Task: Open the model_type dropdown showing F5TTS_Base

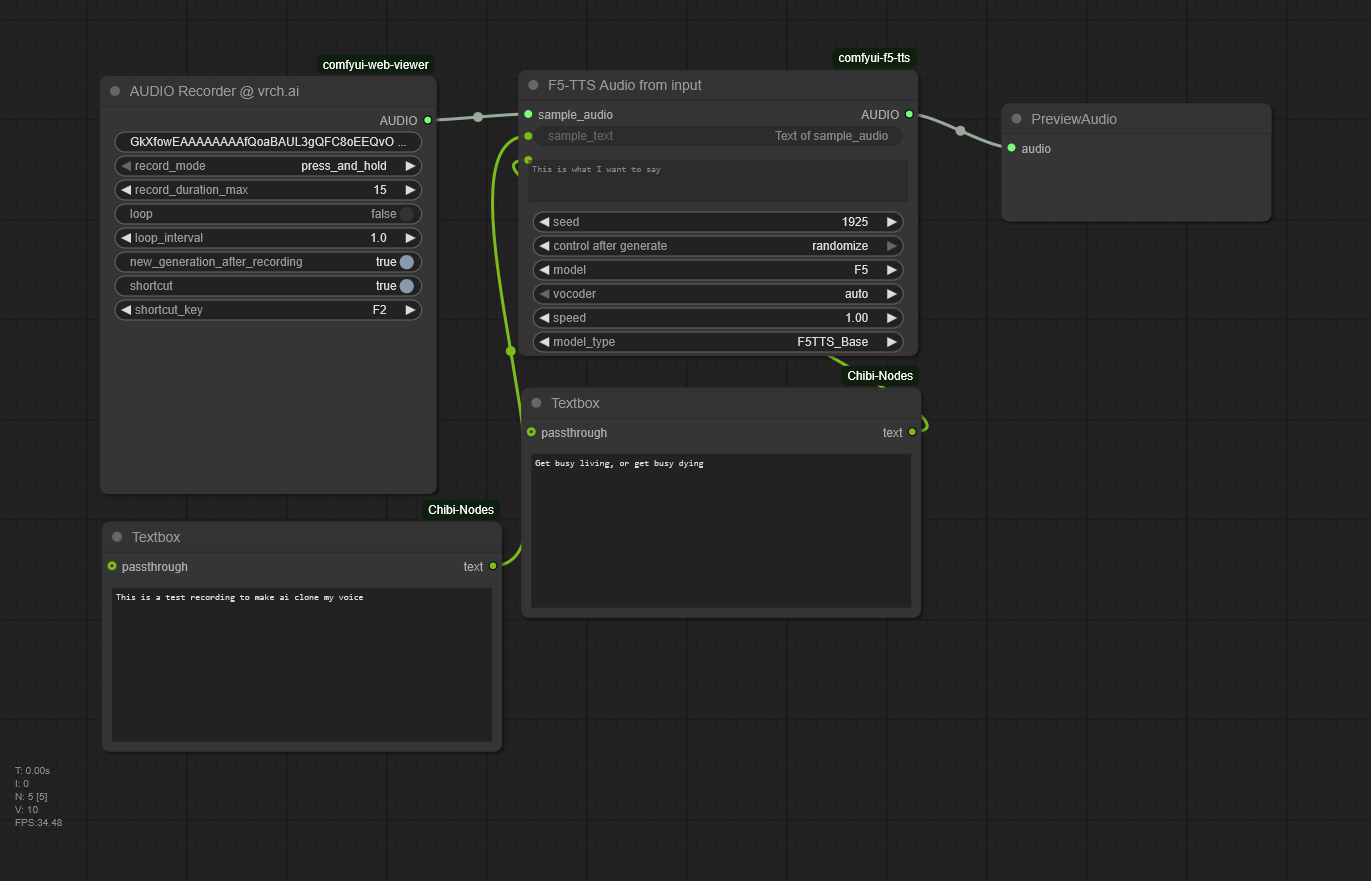Action: pos(718,342)
